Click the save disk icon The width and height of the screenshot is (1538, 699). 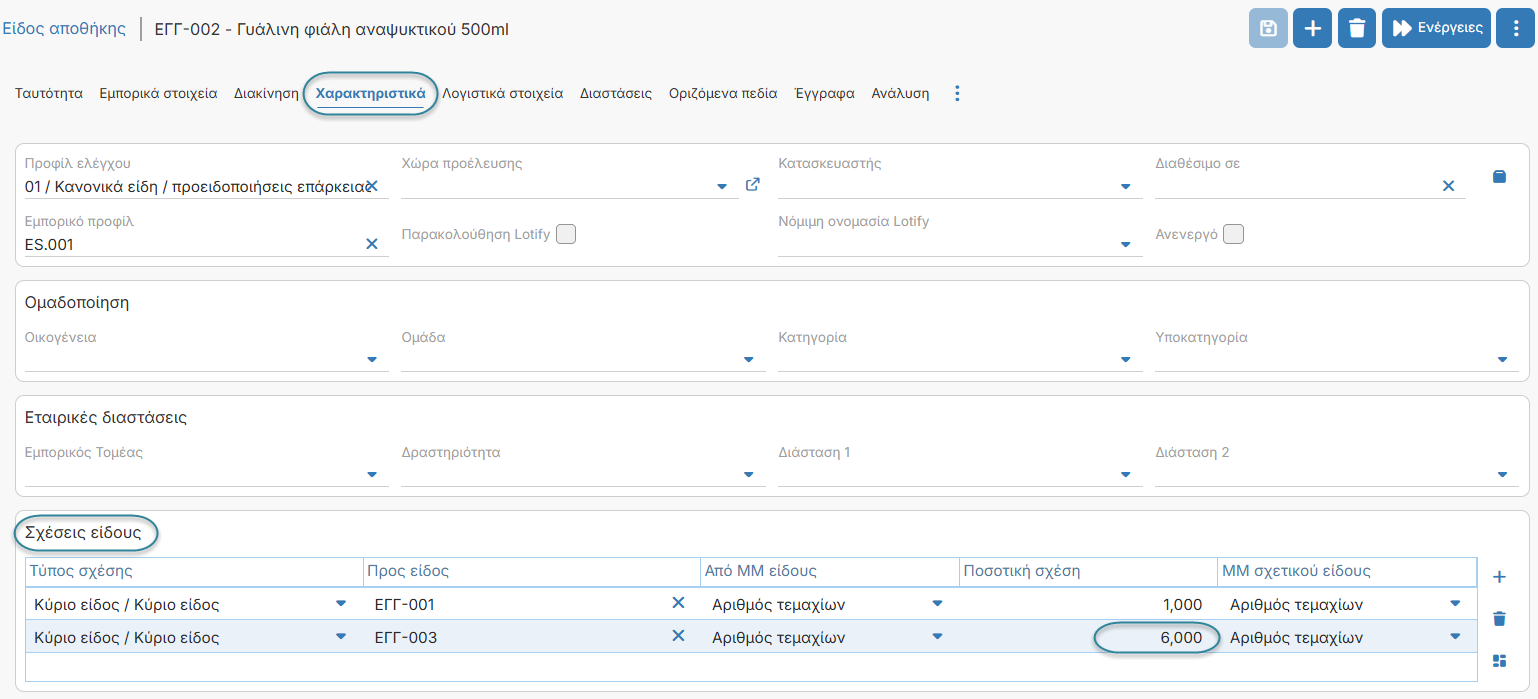1268,28
